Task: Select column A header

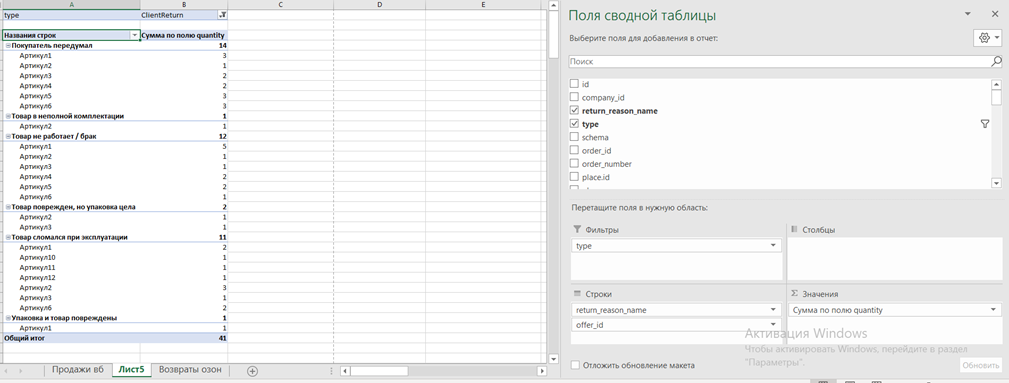Action: coord(71,5)
